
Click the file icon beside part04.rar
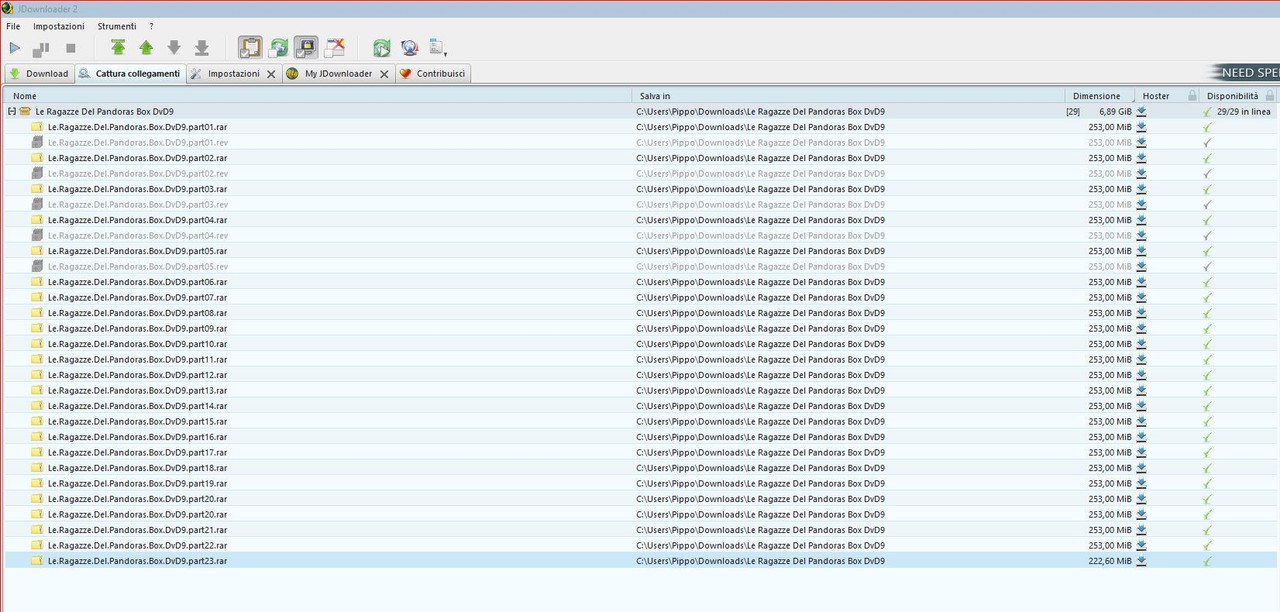click(37, 220)
